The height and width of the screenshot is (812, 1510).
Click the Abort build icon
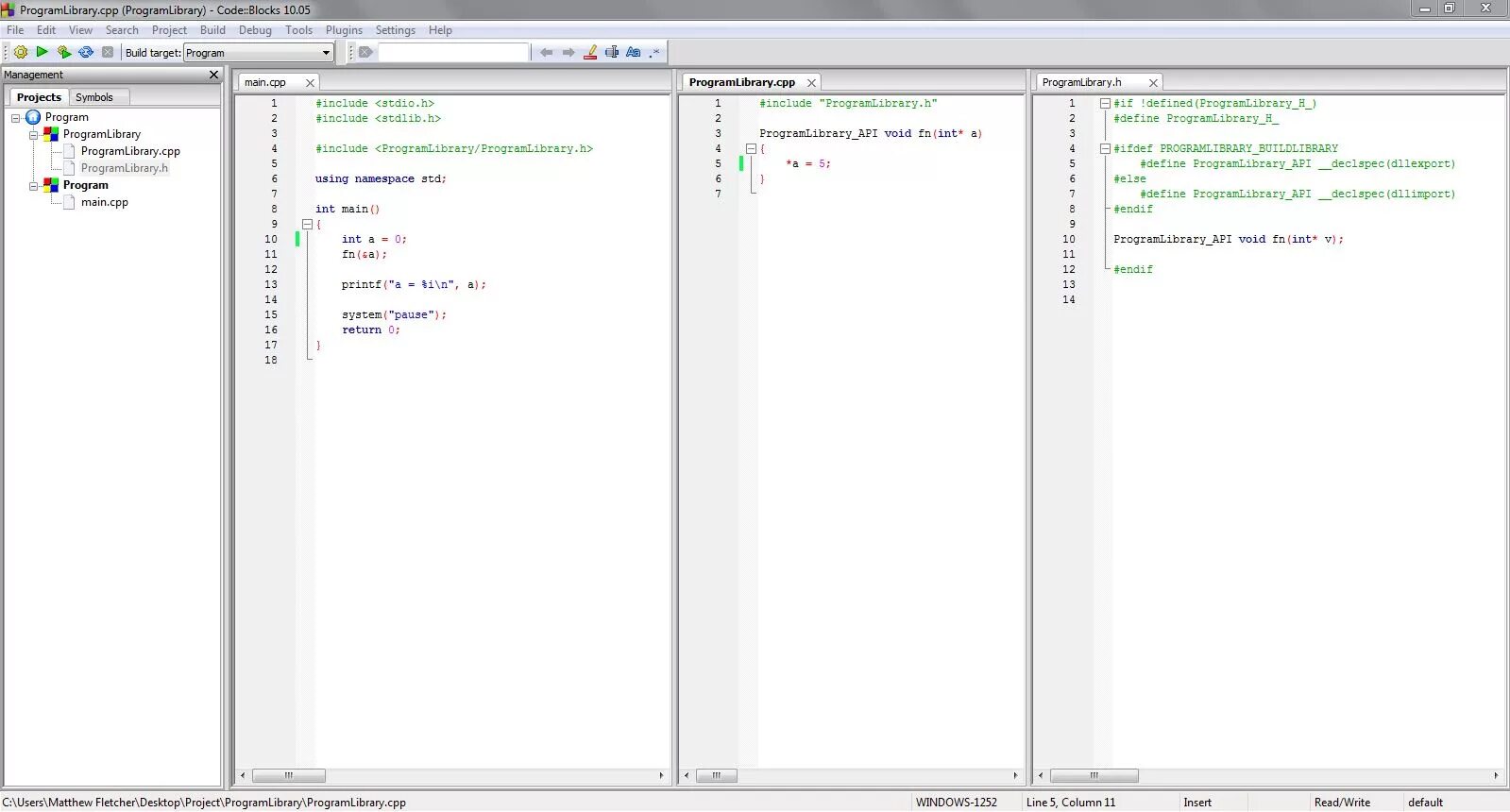[108, 52]
